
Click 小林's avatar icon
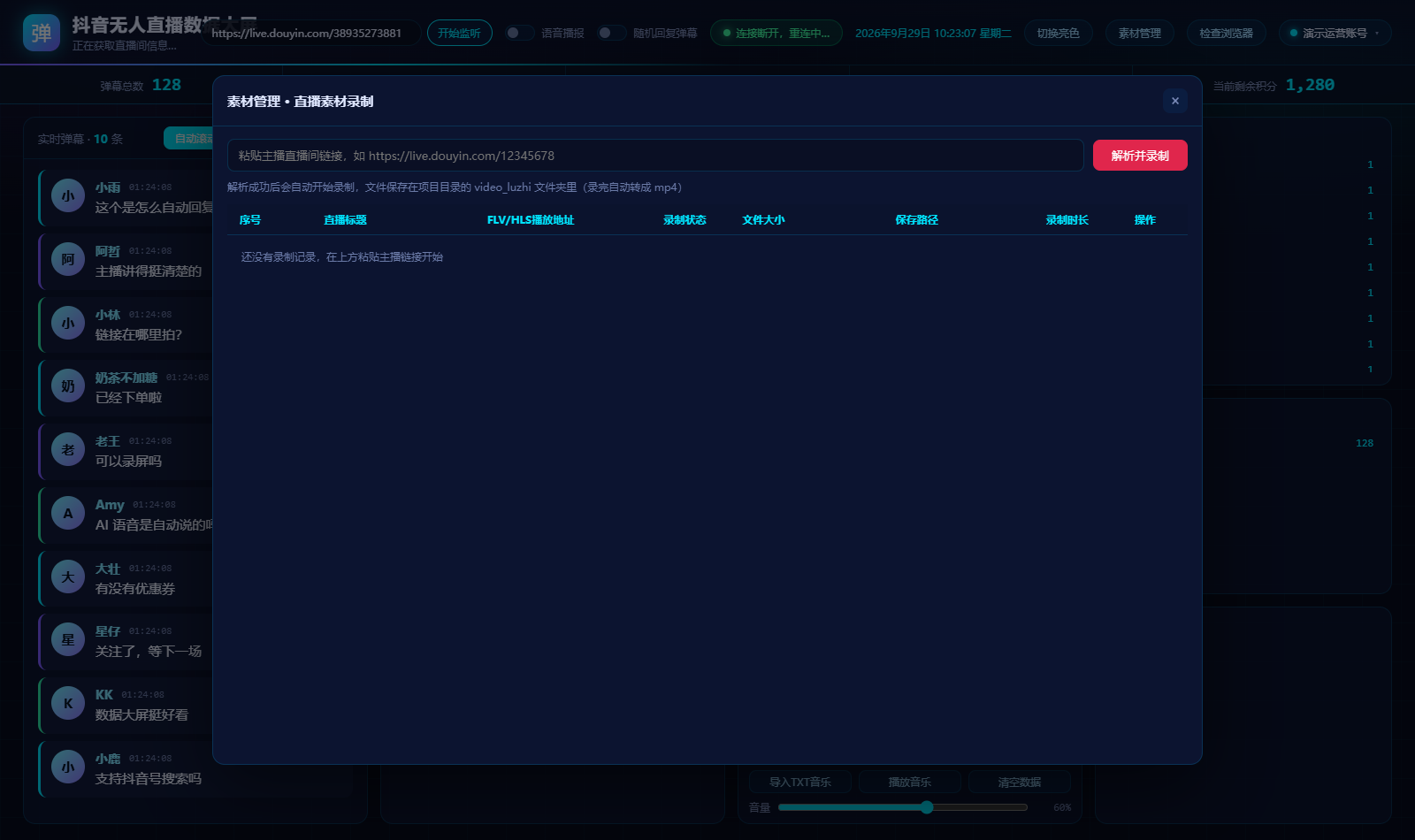pyautogui.click(x=68, y=324)
